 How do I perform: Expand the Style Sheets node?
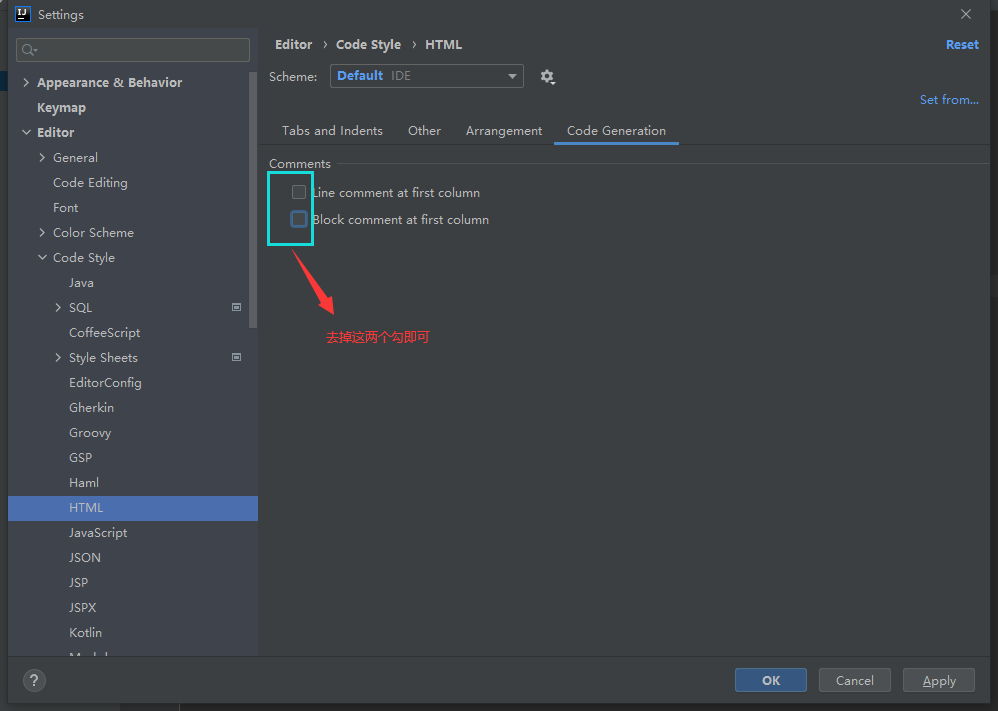click(x=58, y=357)
